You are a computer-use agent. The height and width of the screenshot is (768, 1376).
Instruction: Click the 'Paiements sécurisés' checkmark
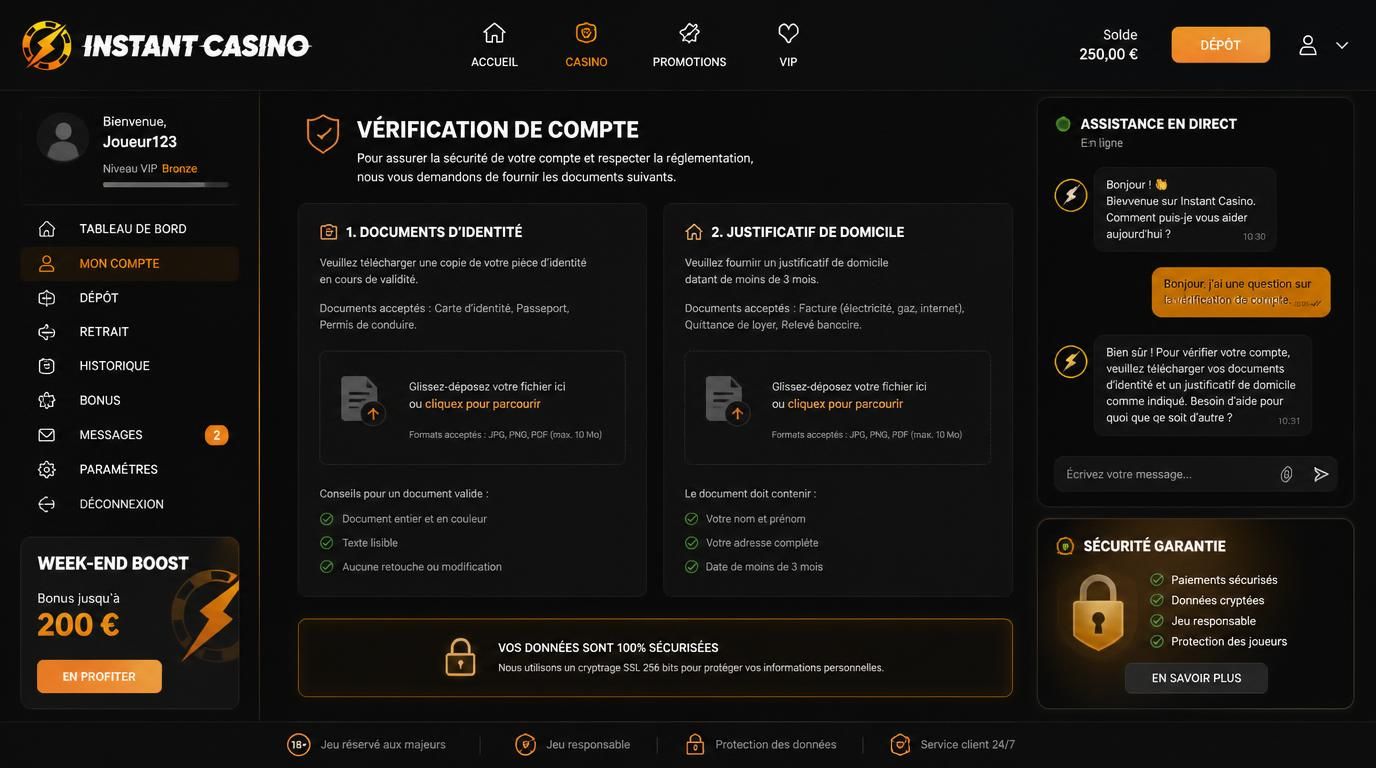[x=1157, y=580]
